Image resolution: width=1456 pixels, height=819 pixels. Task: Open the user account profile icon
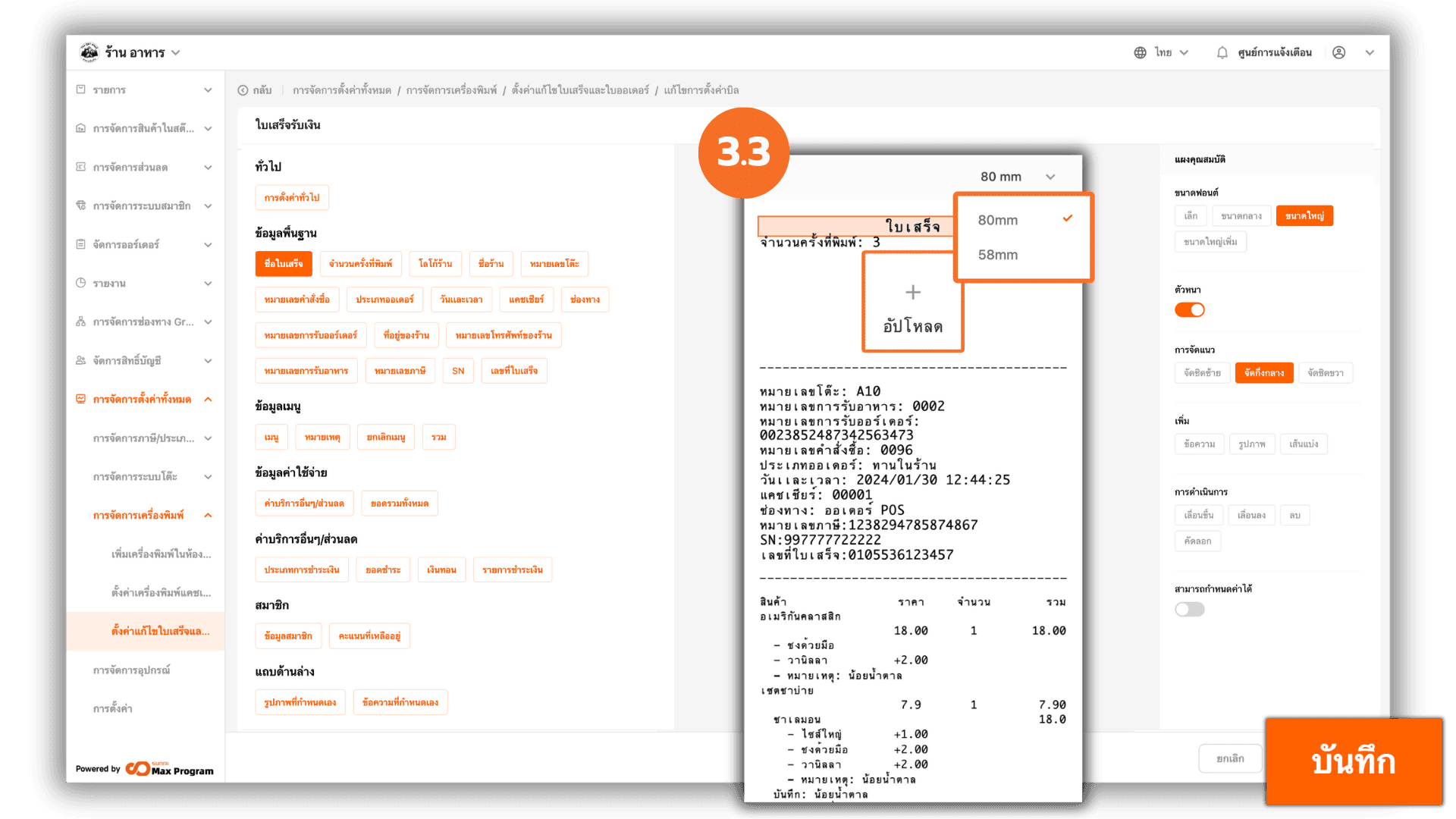[x=1339, y=53]
